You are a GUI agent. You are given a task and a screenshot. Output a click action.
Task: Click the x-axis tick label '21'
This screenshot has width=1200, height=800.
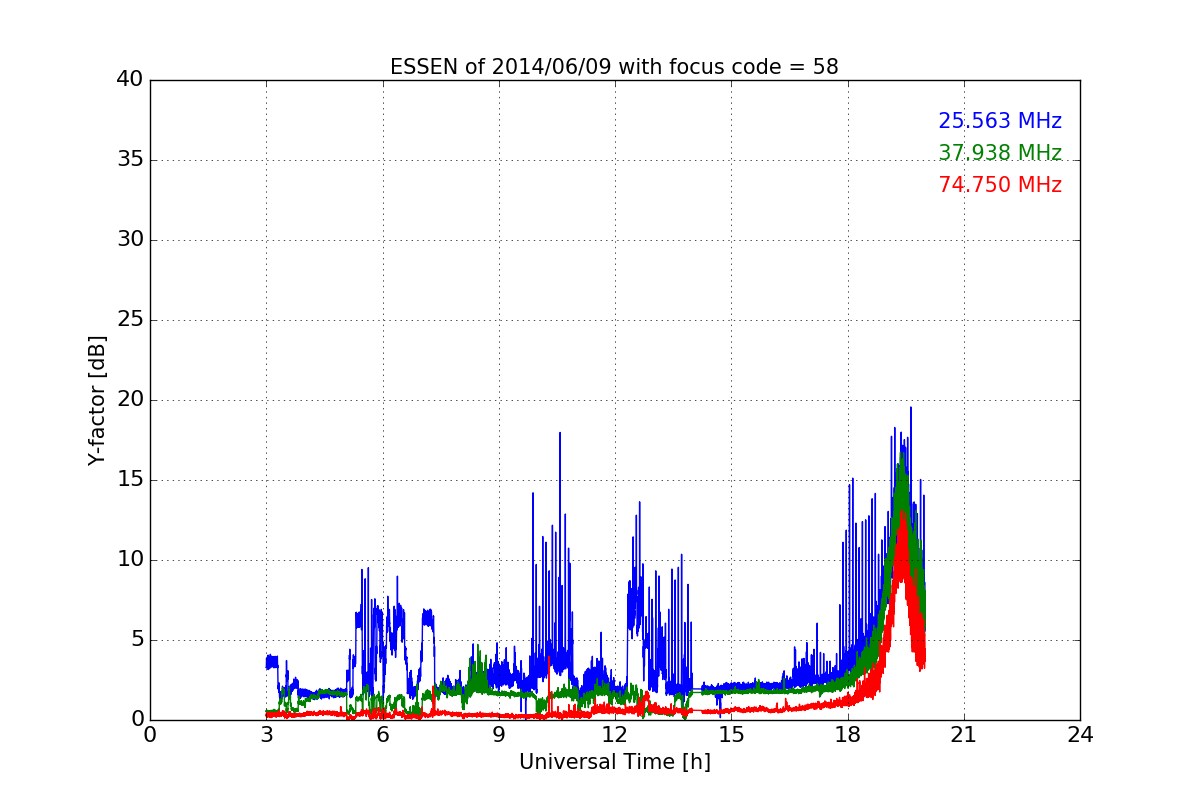[964, 735]
